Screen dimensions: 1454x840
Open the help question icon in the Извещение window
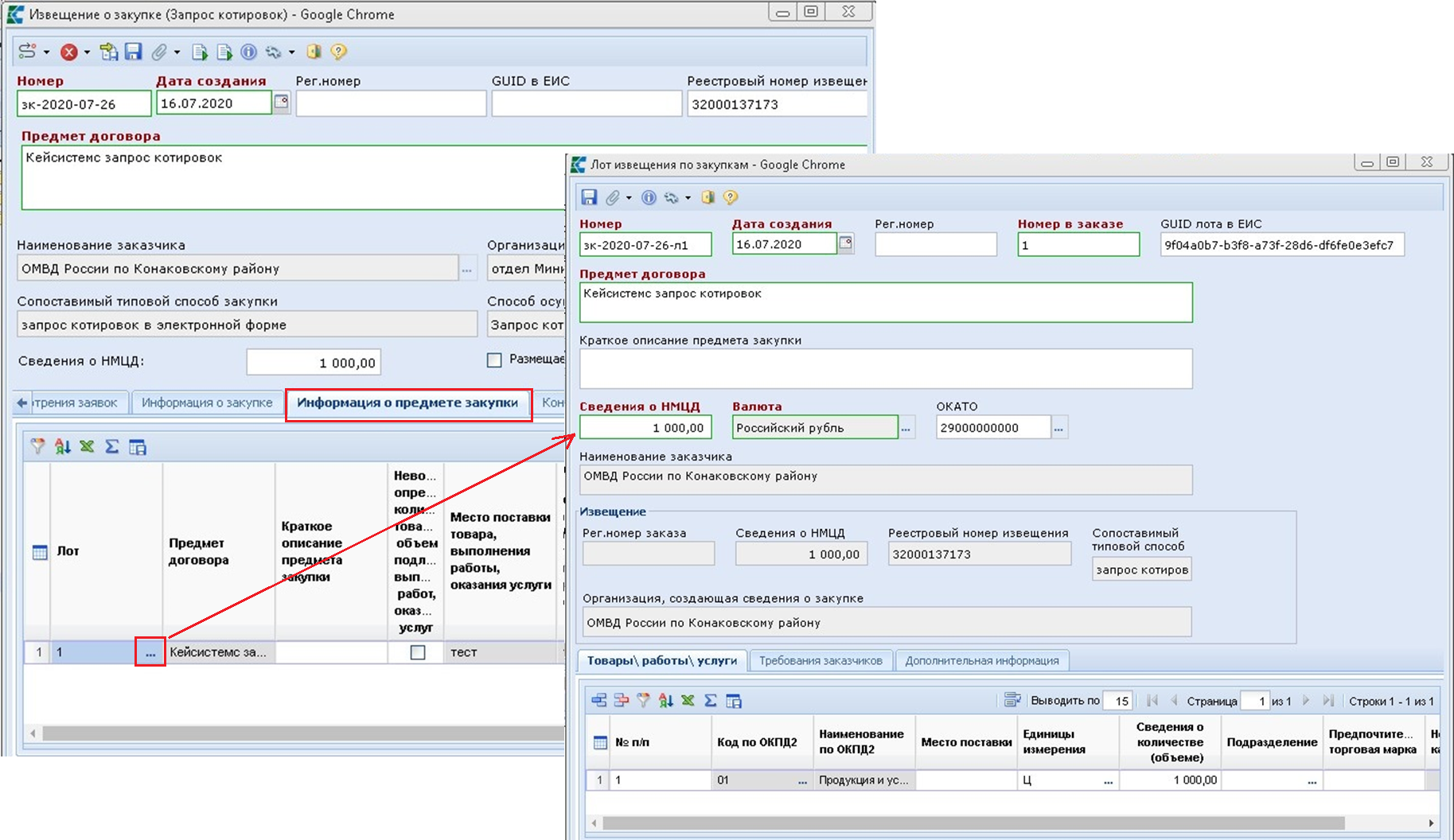click(x=338, y=52)
